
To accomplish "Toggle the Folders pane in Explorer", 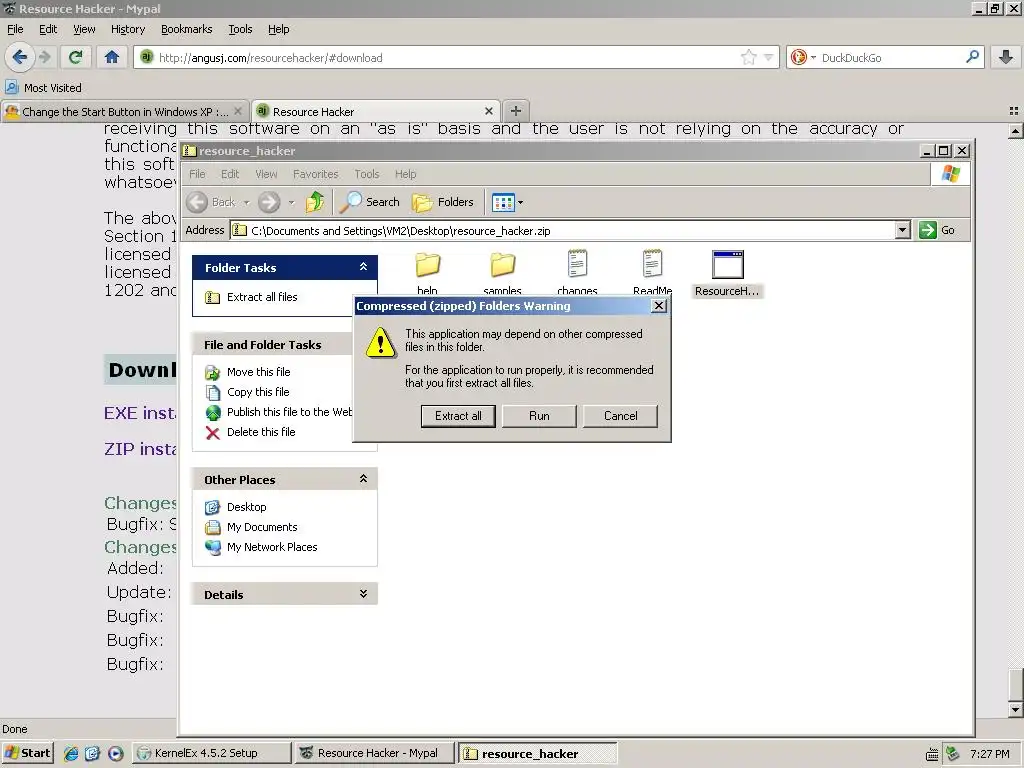I will pyautogui.click(x=443, y=202).
